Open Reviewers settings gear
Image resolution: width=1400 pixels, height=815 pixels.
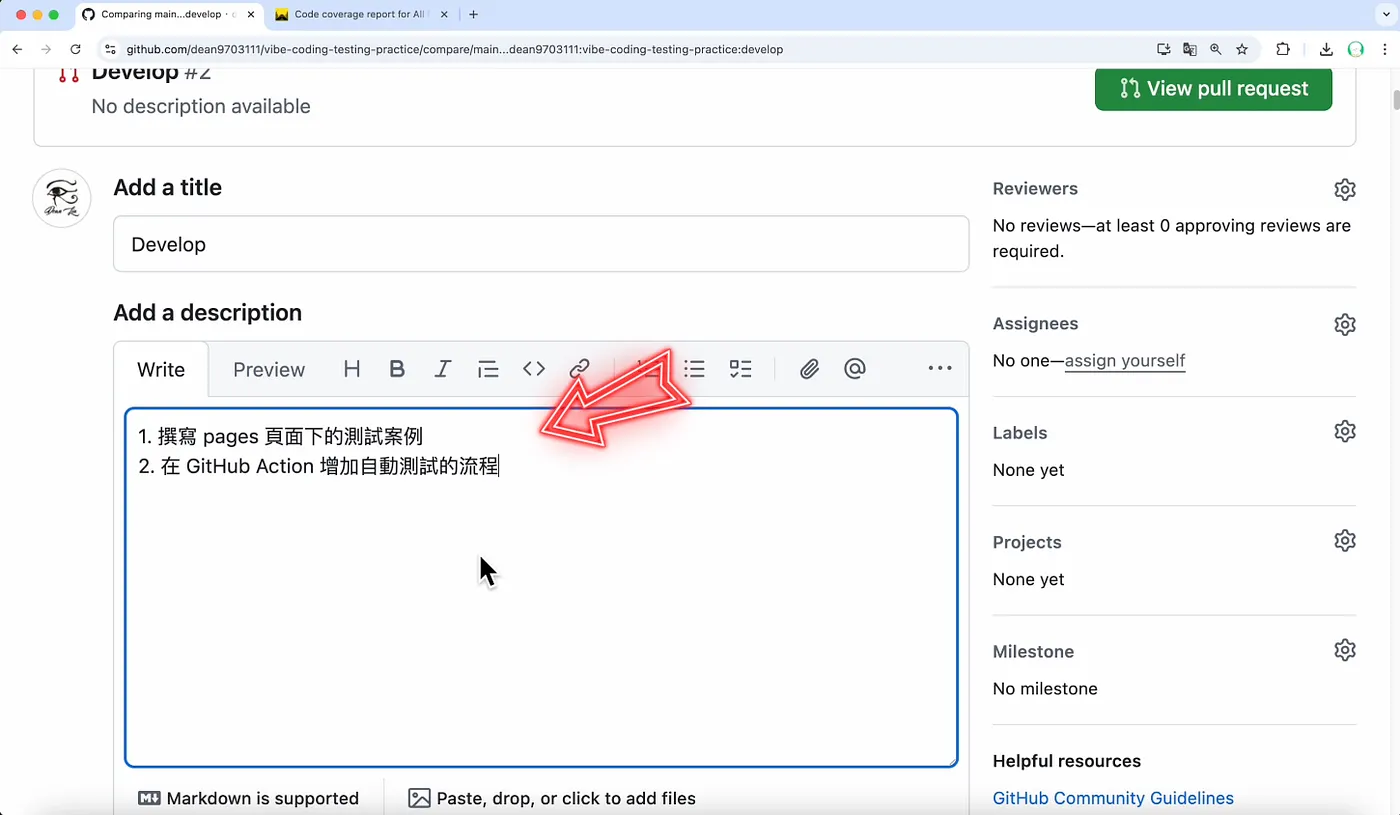pos(1345,189)
